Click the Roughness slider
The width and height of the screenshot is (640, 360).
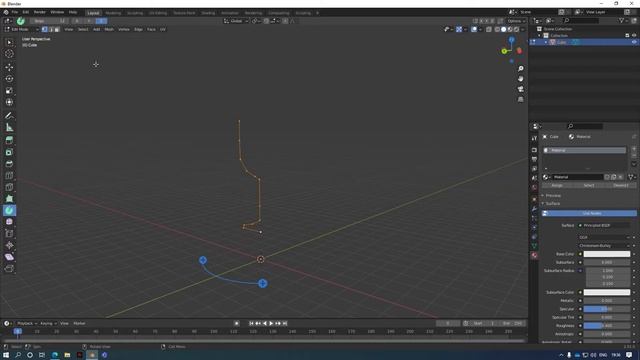click(x=607, y=326)
